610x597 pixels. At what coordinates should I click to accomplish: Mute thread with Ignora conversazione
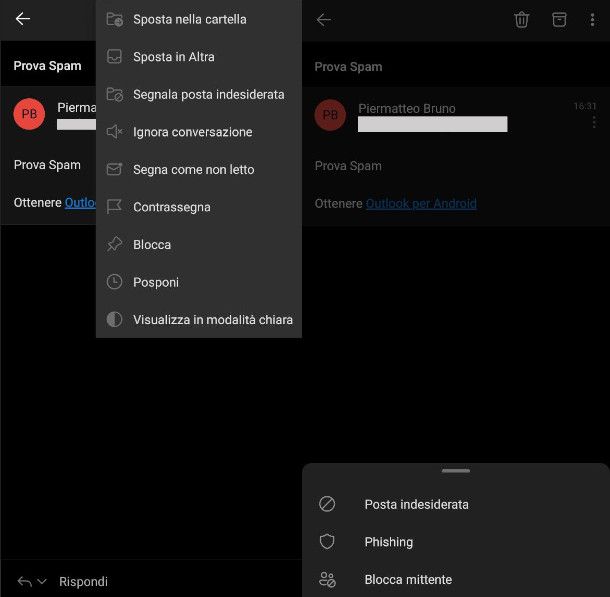tap(192, 132)
